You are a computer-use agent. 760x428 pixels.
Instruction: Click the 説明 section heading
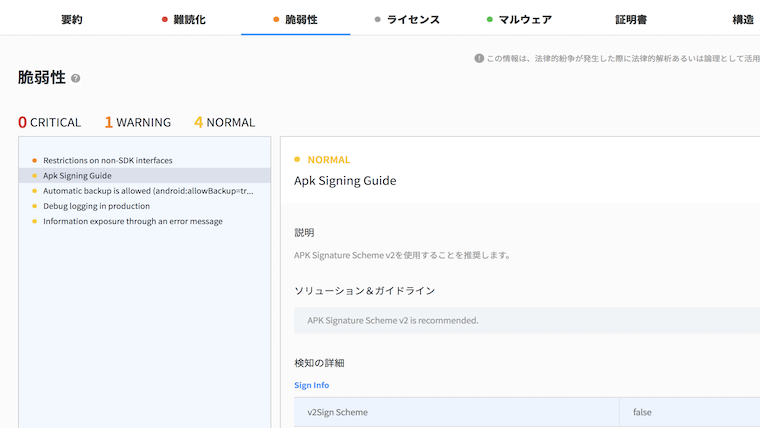304,233
